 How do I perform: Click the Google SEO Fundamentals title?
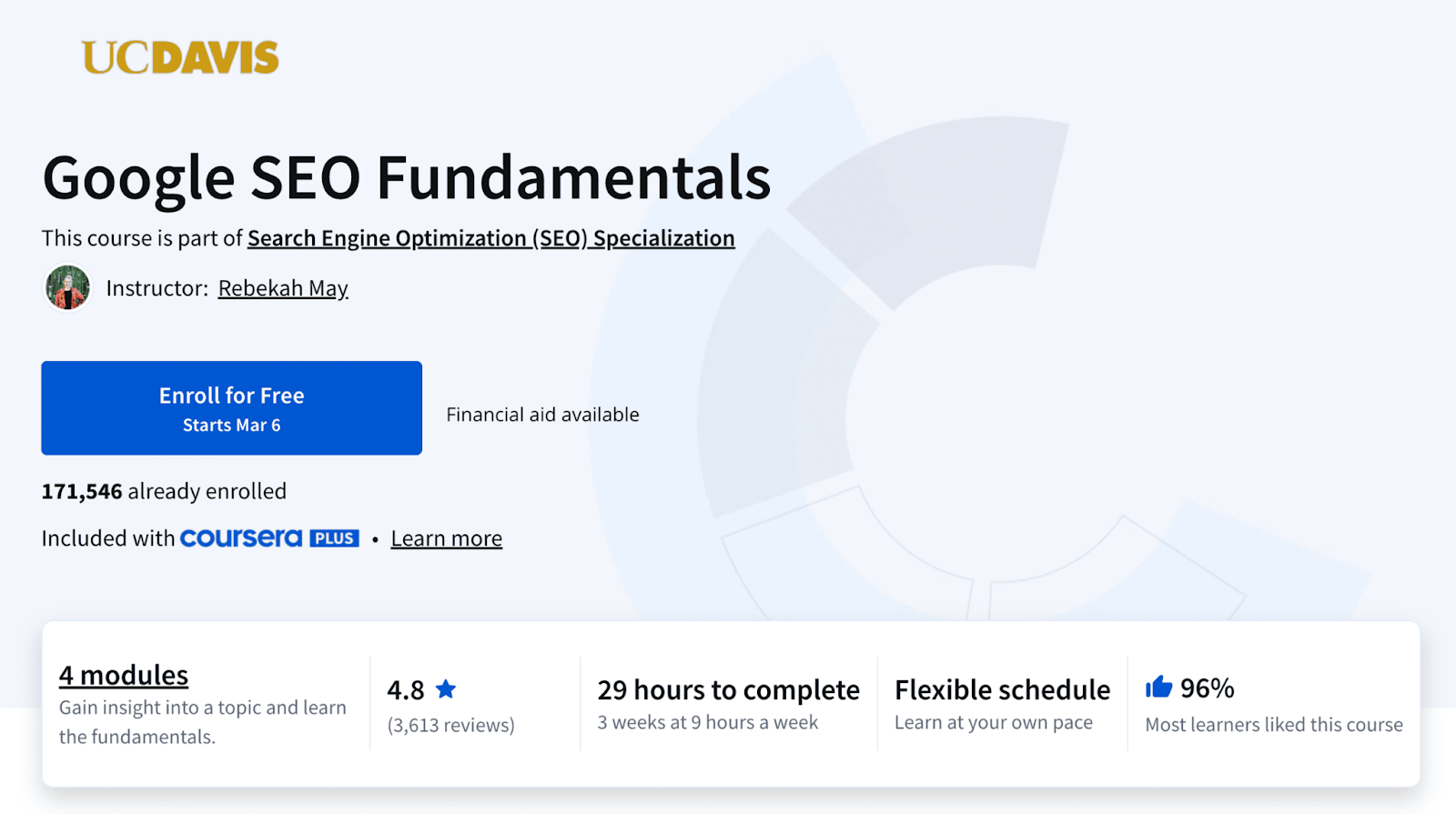tap(406, 177)
